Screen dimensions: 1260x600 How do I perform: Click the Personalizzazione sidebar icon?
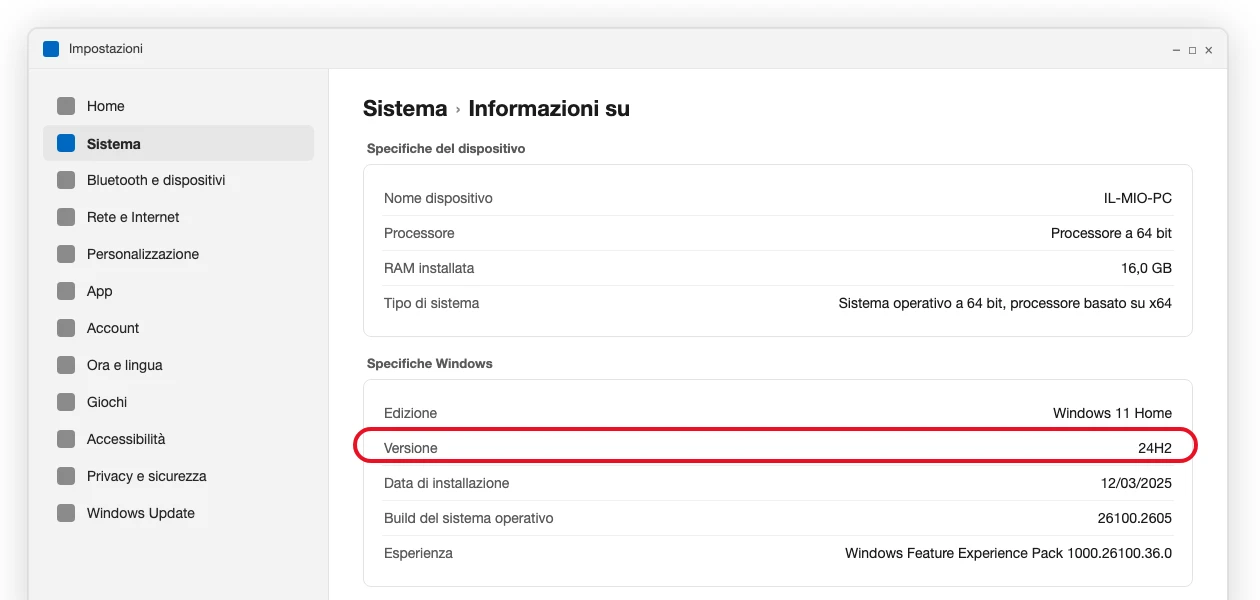tap(66, 254)
